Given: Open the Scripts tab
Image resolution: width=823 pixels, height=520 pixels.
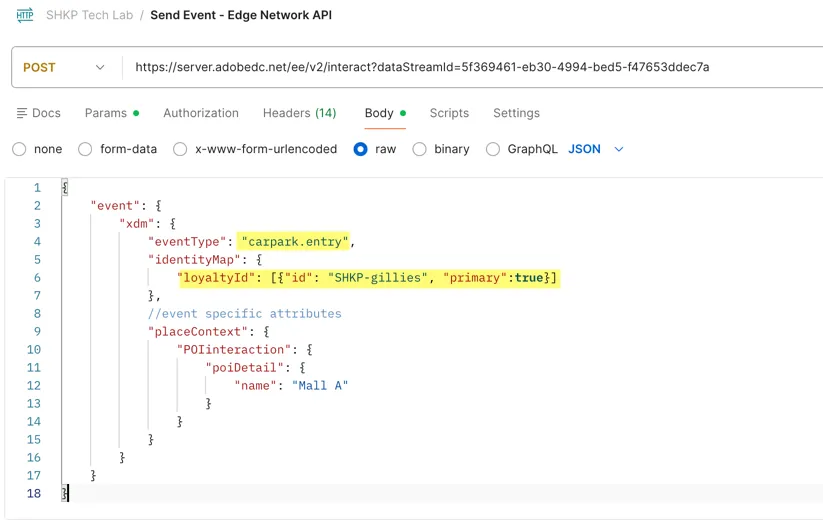Looking at the screenshot, I should pyautogui.click(x=449, y=113).
